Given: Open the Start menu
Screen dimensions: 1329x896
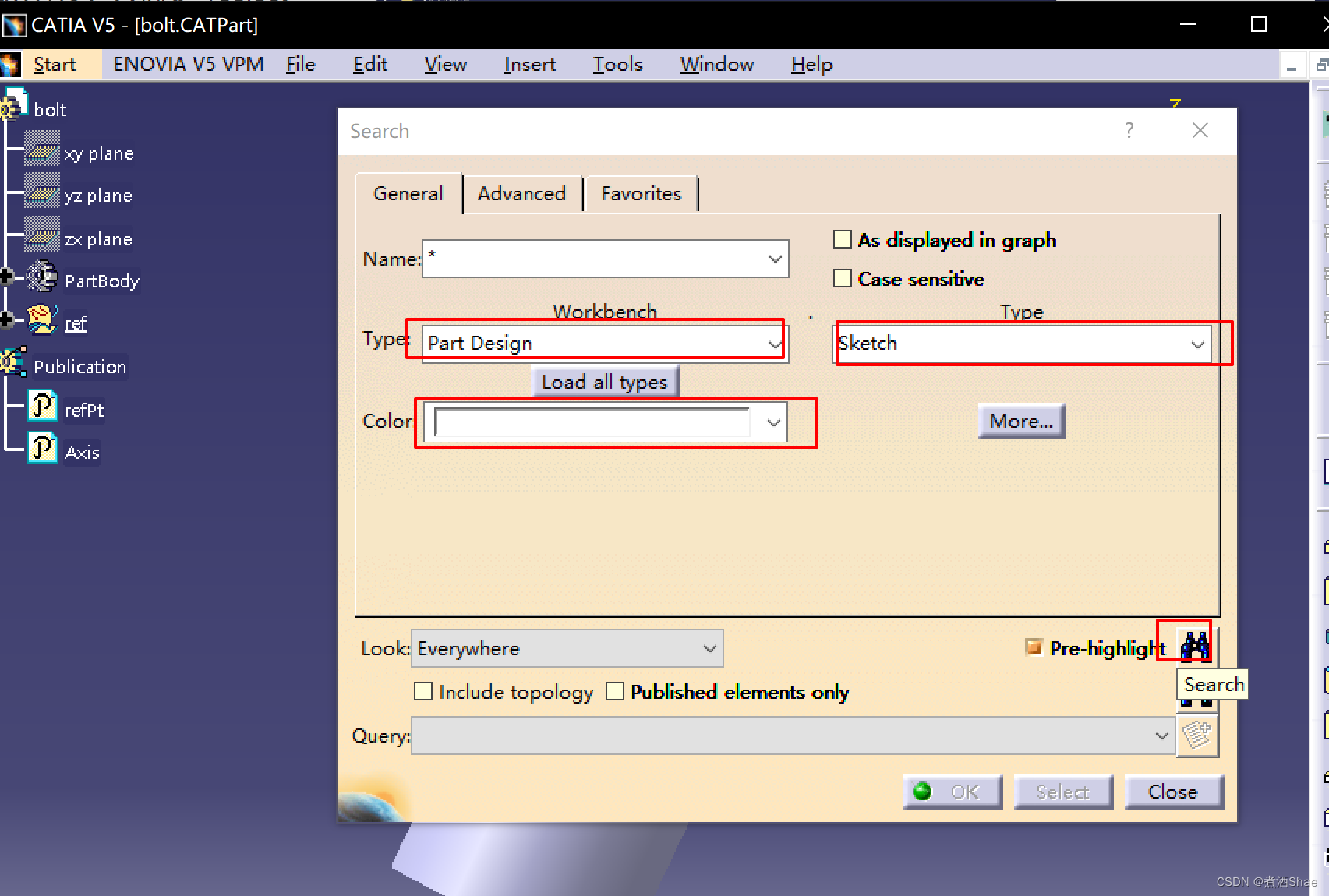Looking at the screenshot, I should pyautogui.click(x=55, y=65).
